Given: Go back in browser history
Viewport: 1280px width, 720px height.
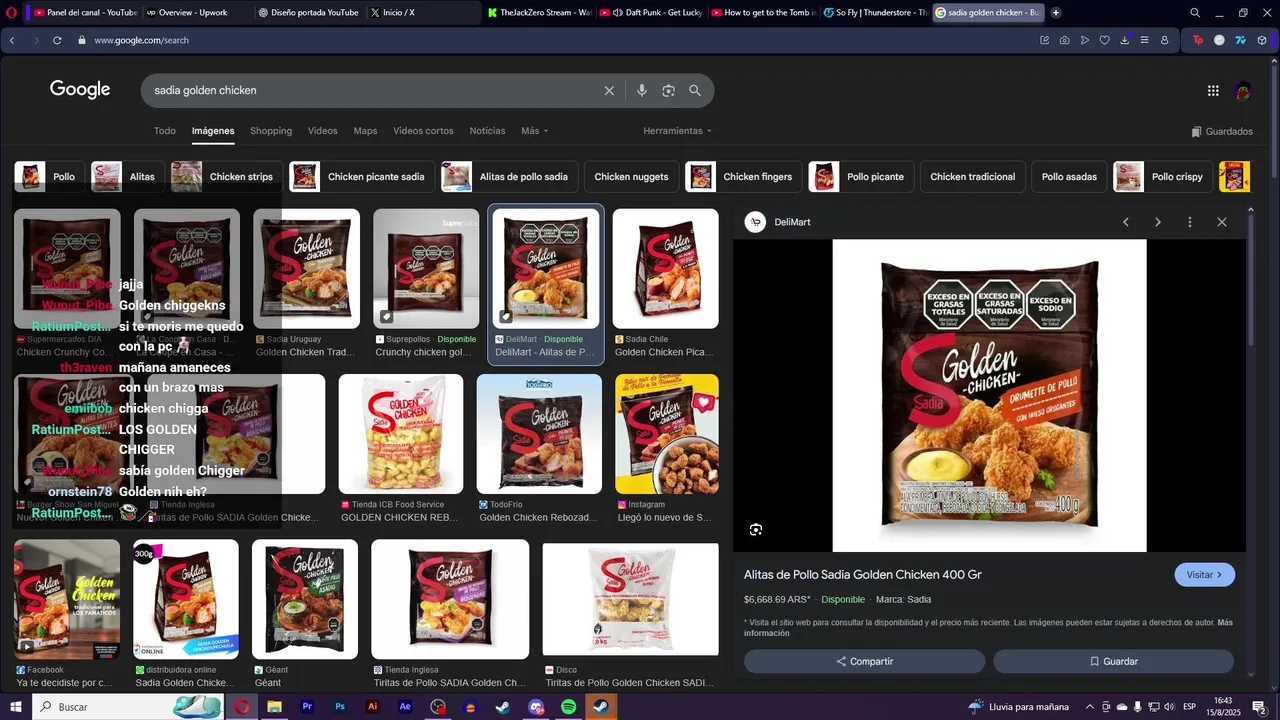Looking at the screenshot, I should pyautogui.click(x=12, y=40).
